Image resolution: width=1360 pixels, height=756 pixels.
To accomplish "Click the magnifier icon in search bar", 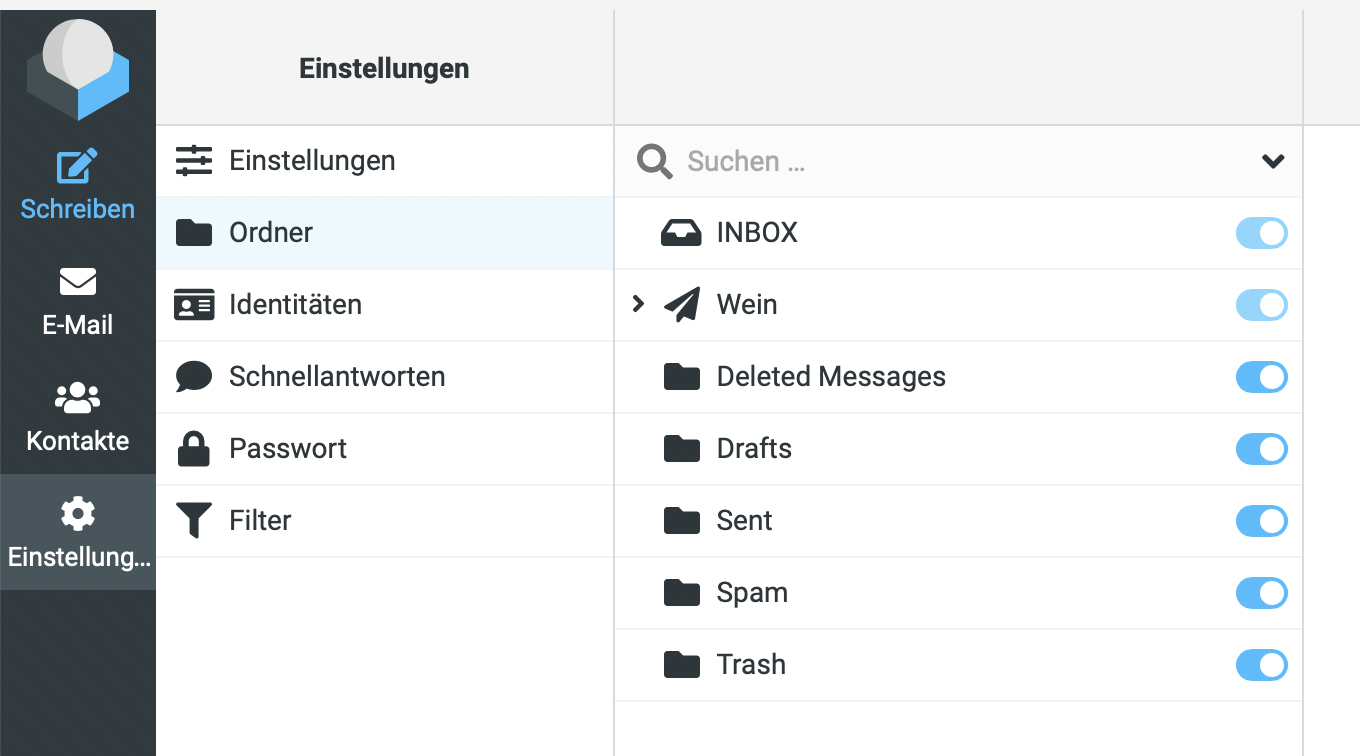I will coord(654,160).
